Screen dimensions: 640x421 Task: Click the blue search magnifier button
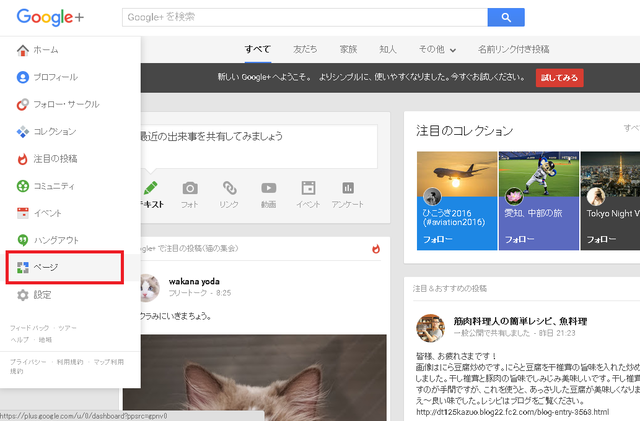tap(506, 17)
